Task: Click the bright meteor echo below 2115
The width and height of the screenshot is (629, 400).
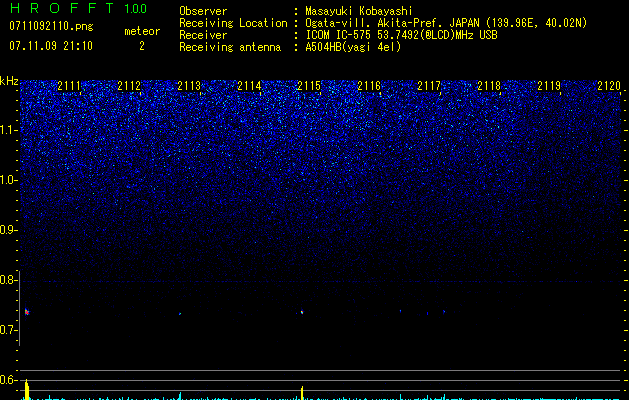Action: (x=302, y=312)
